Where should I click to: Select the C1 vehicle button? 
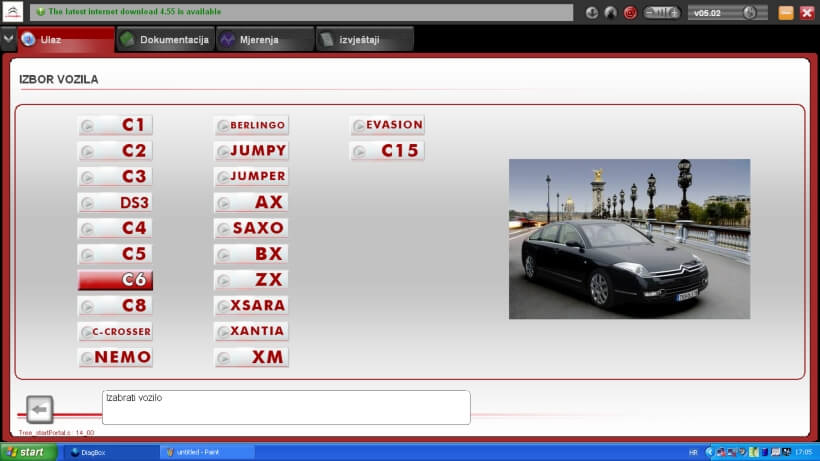[x=116, y=125]
